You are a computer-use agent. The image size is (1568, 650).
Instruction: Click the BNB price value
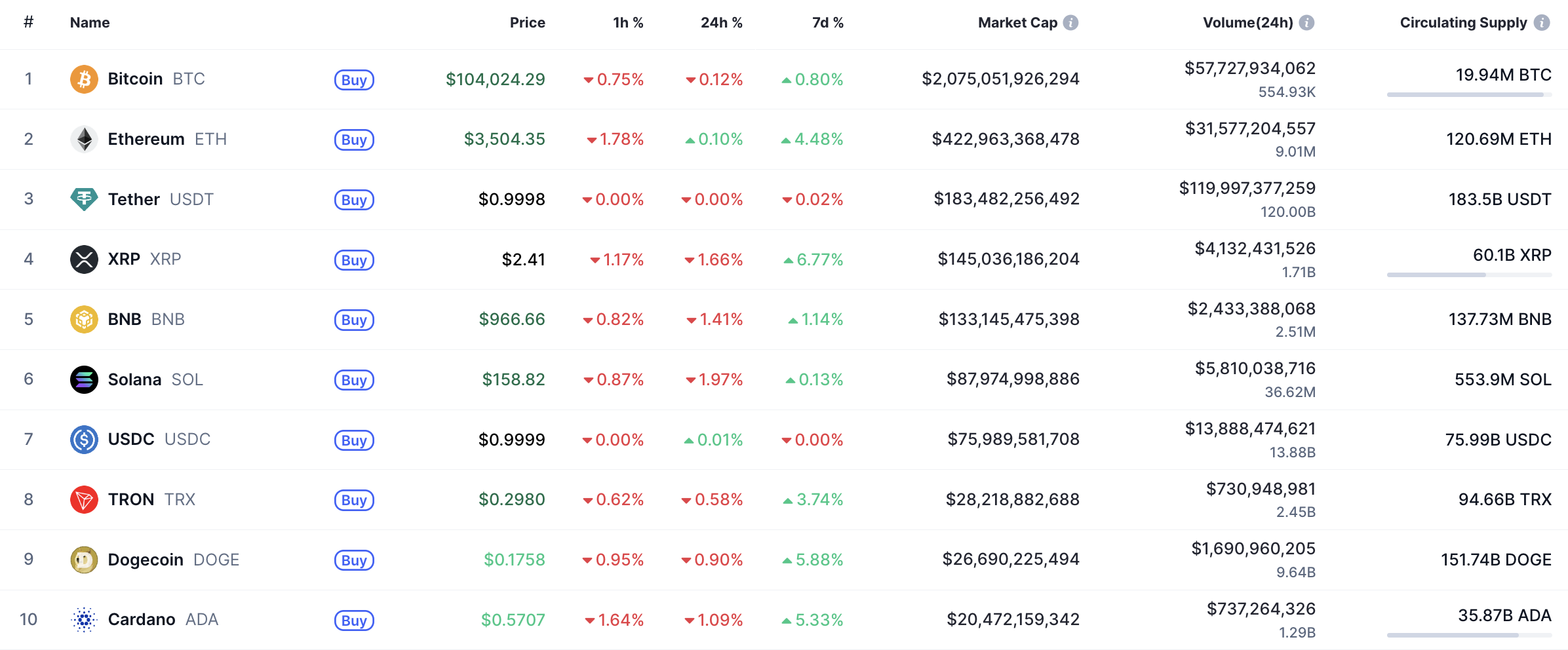point(512,319)
